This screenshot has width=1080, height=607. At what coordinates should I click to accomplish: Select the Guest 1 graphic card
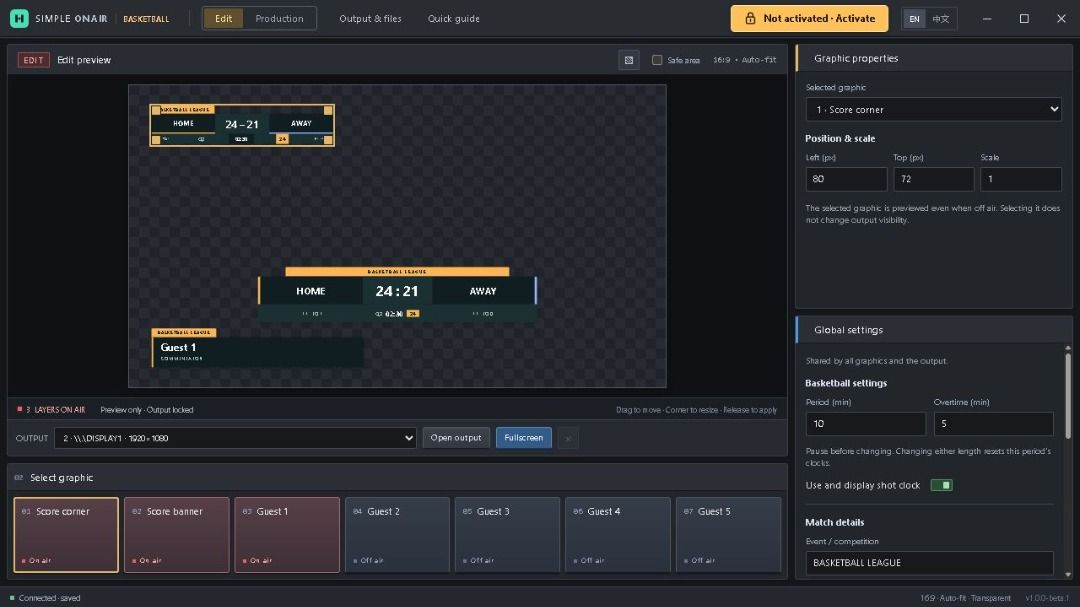coord(287,535)
